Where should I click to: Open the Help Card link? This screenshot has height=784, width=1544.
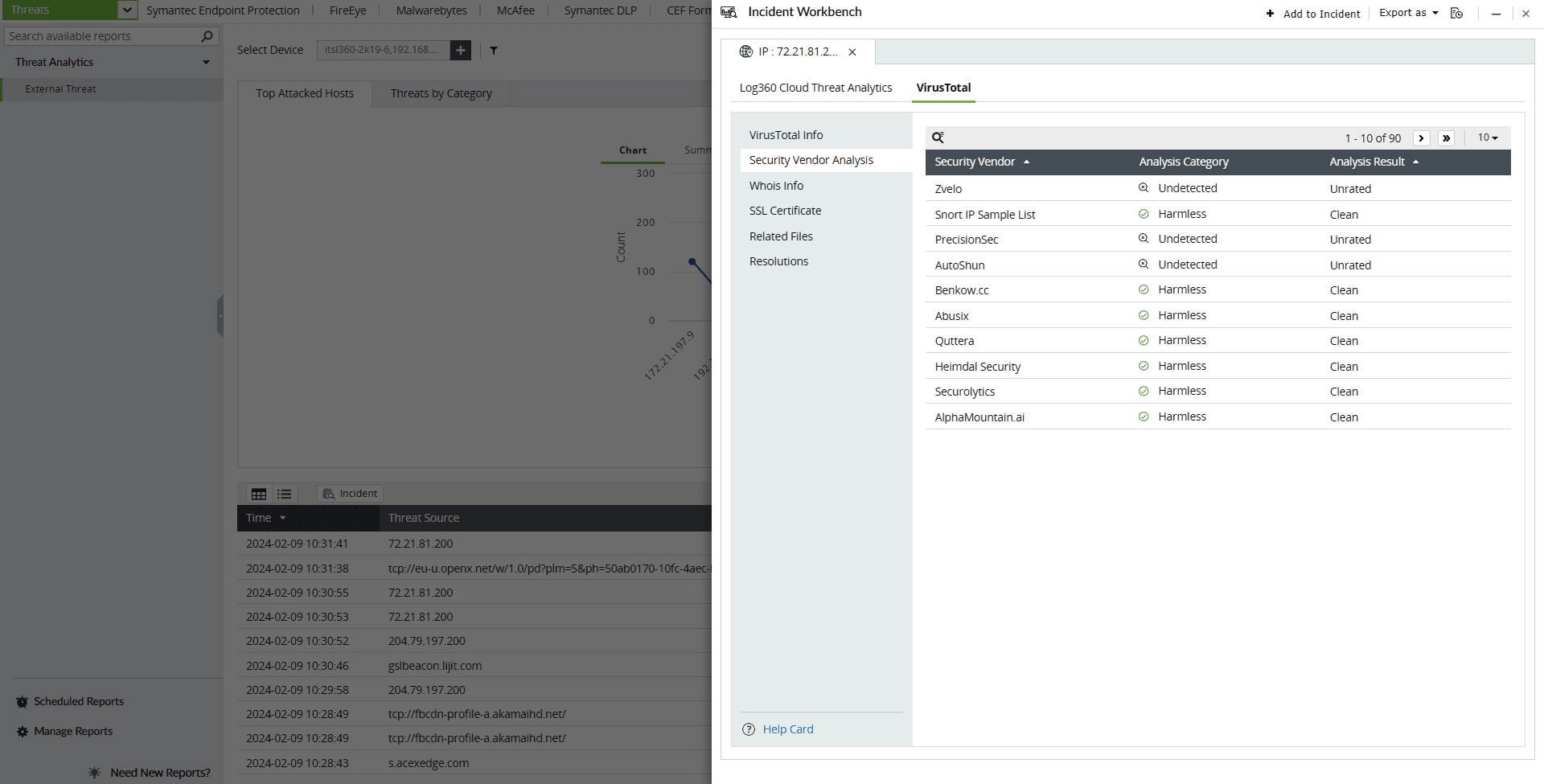(787, 729)
